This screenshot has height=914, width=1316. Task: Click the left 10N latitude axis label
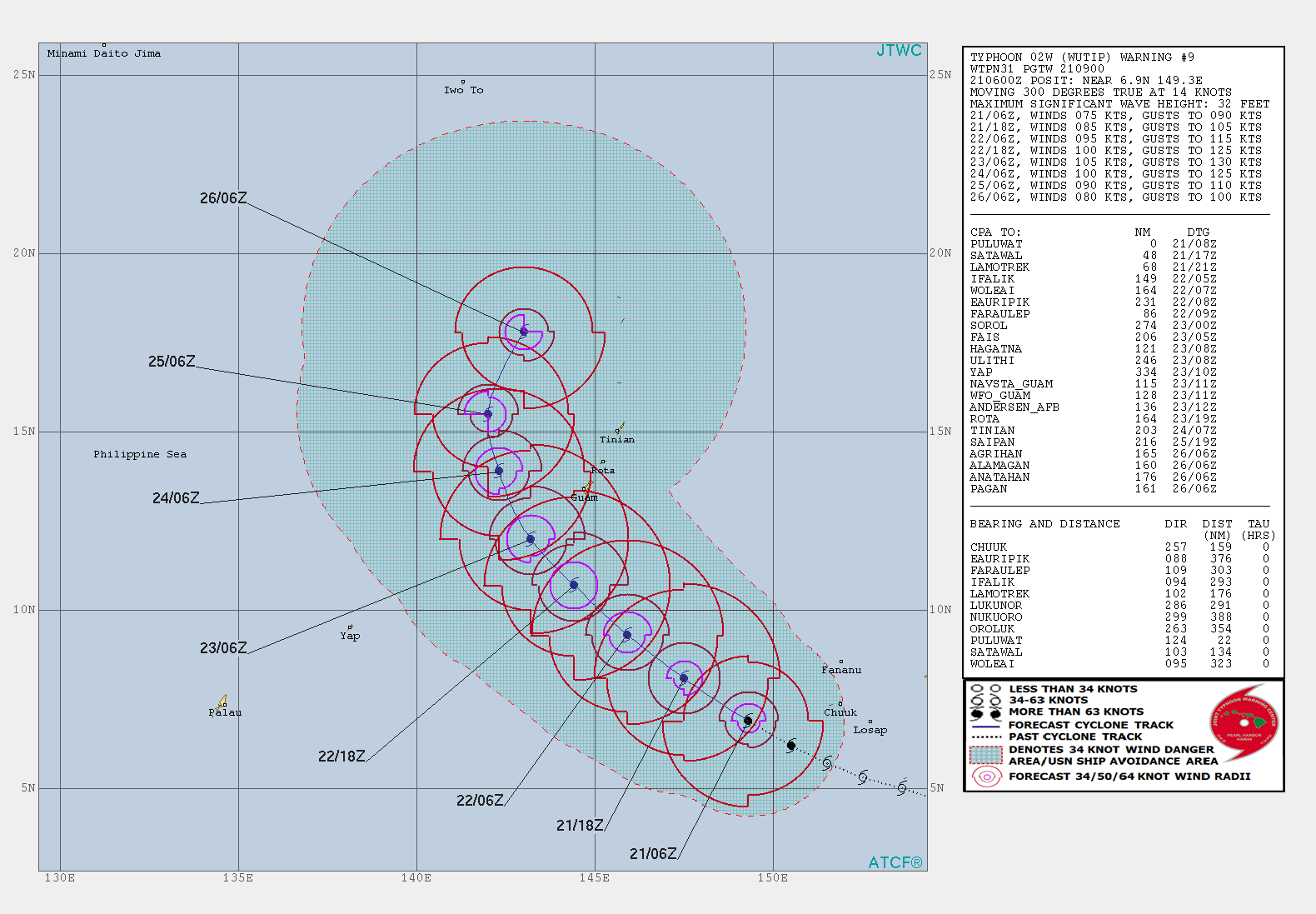24,610
